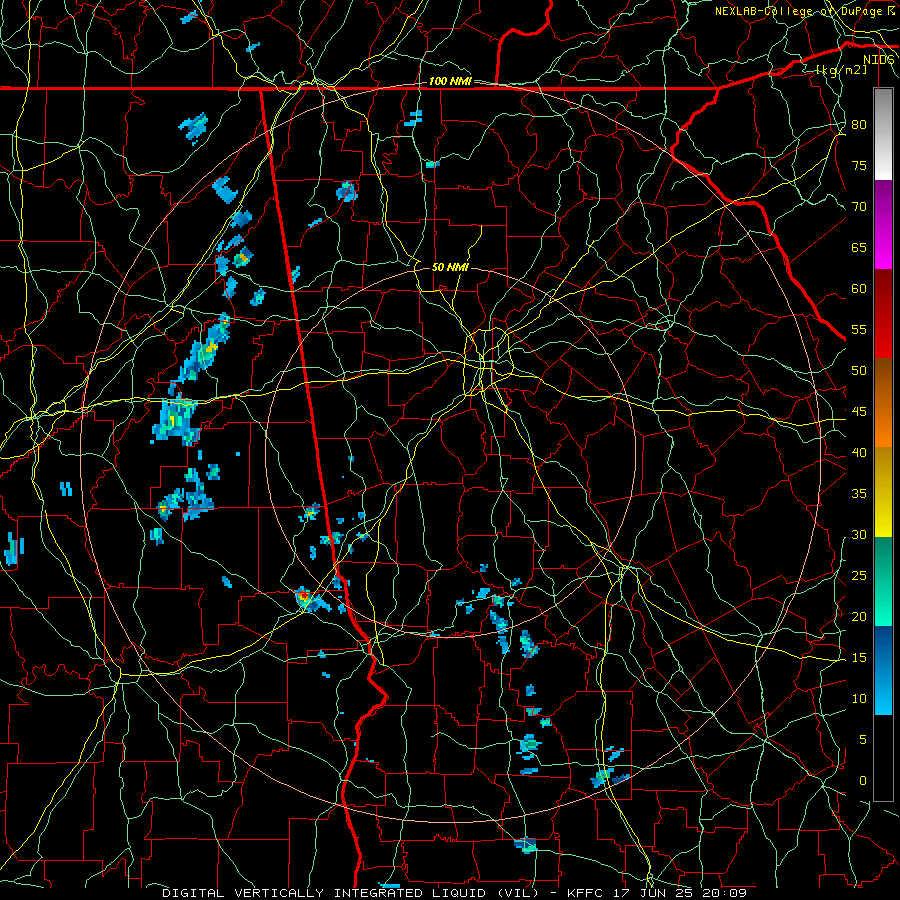
Task: Click the '[kg/m2]' units label
Action: pos(841,70)
